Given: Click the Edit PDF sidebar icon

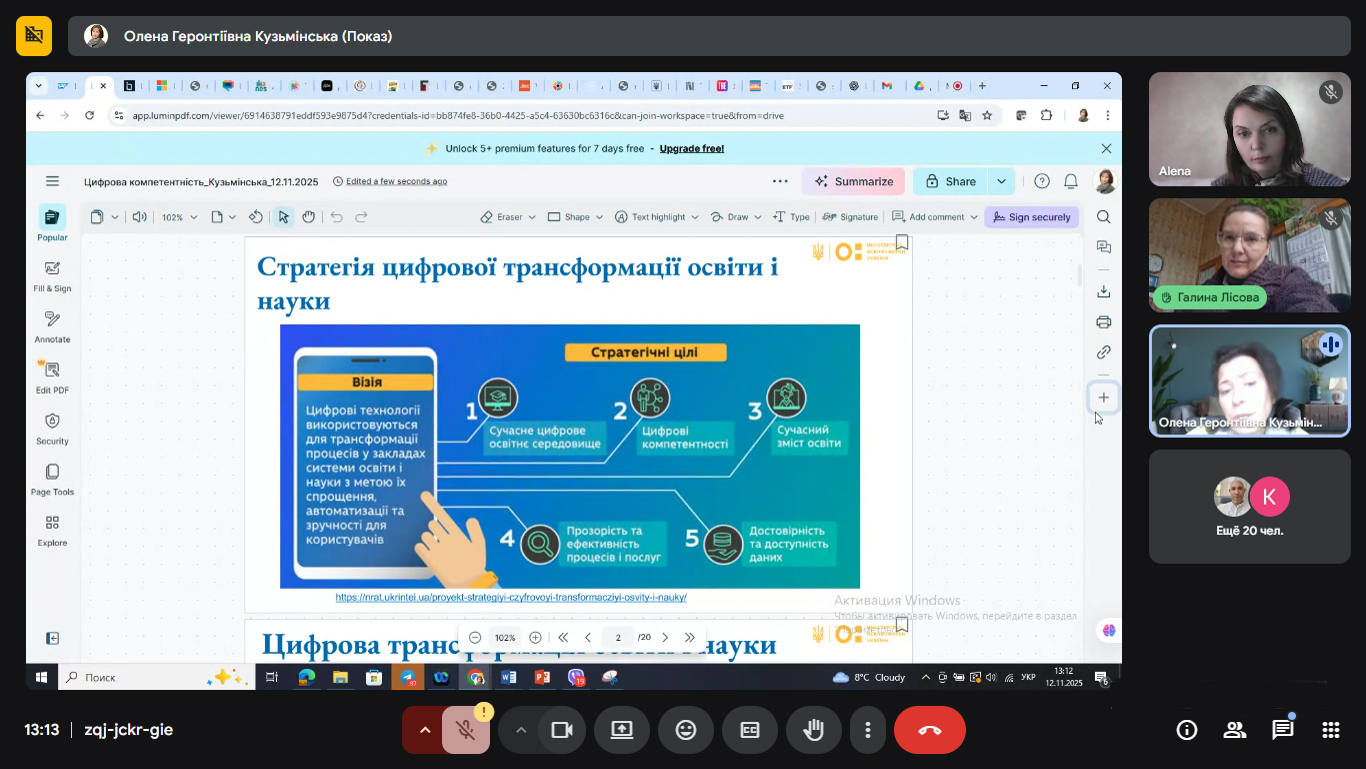Looking at the screenshot, I should pyautogui.click(x=52, y=375).
